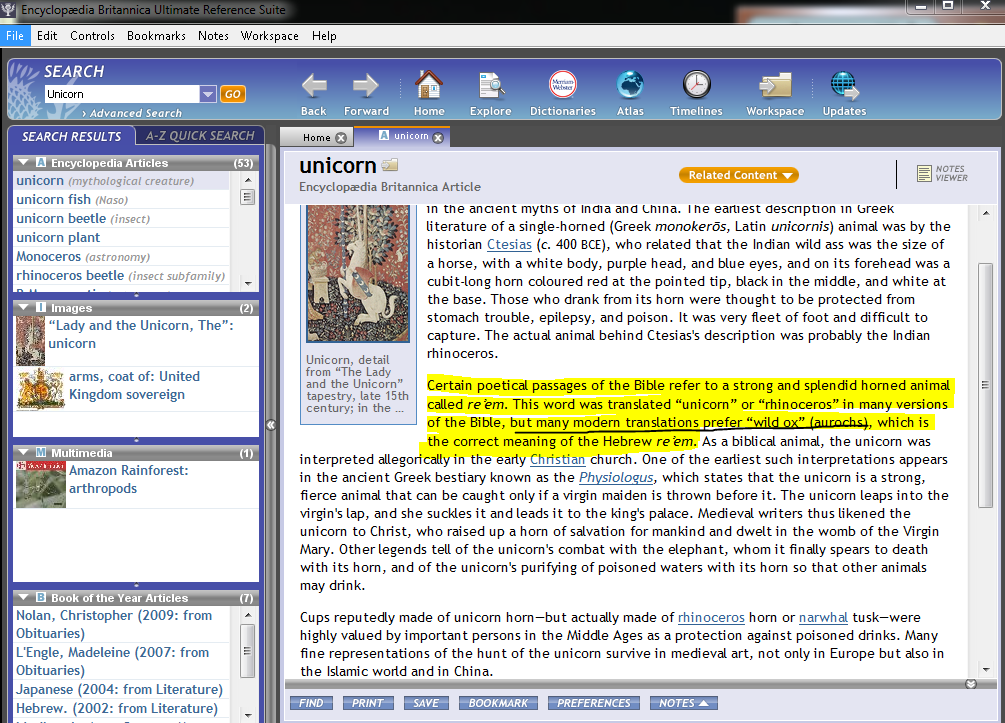Open the Controls menu
Image resolution: width=1005 pixels, height=723 pixels.
(92, 36)
